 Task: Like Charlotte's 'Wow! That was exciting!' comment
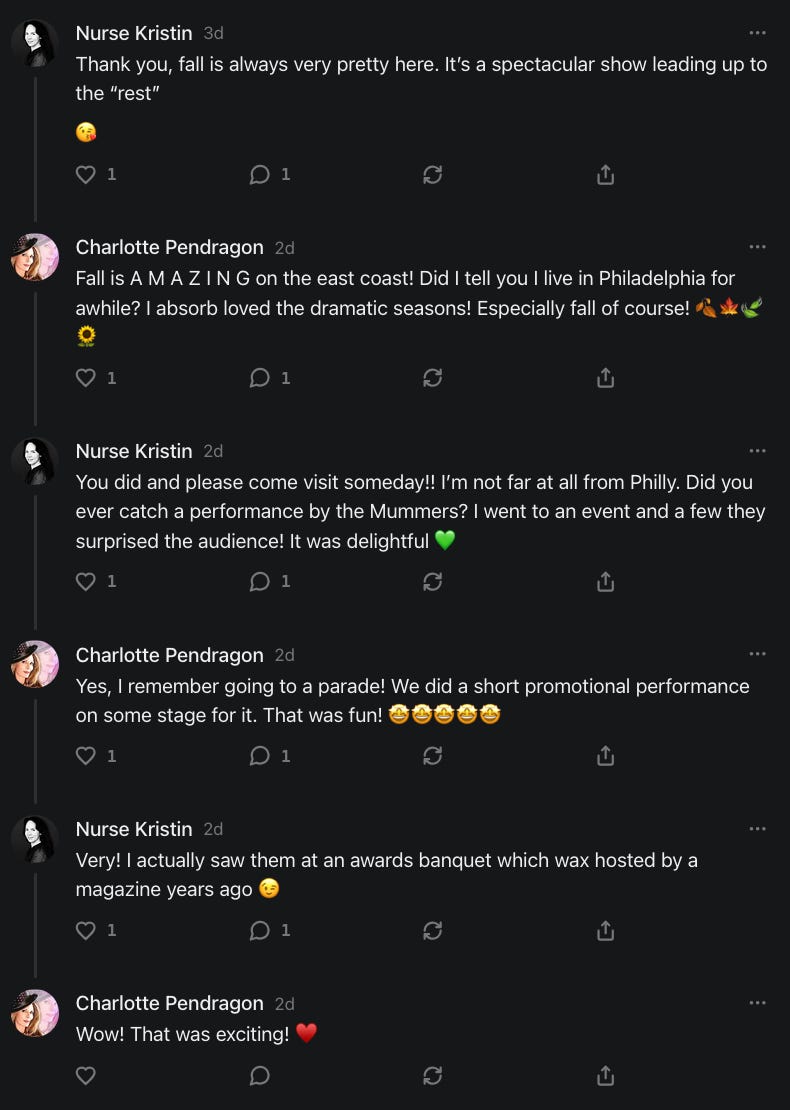click(87, 1075)
